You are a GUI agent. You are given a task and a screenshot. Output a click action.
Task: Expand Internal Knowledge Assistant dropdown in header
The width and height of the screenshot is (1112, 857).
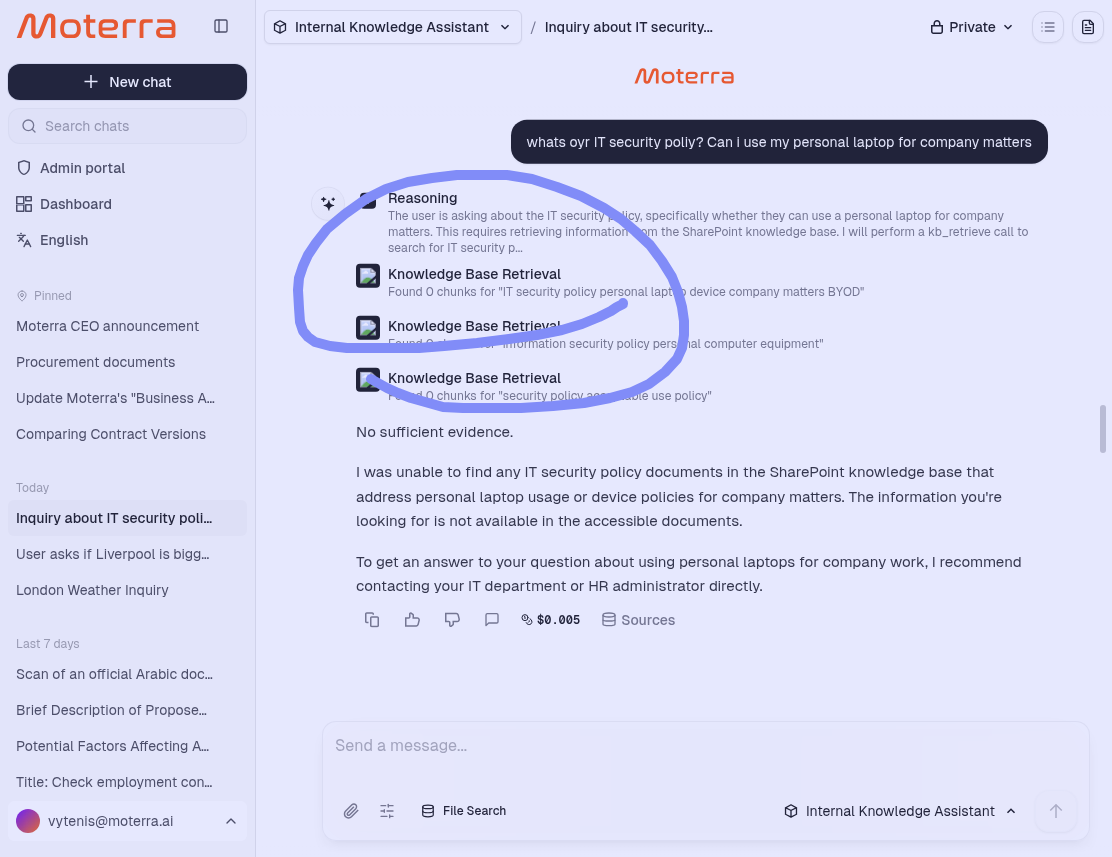pos(393,27)
